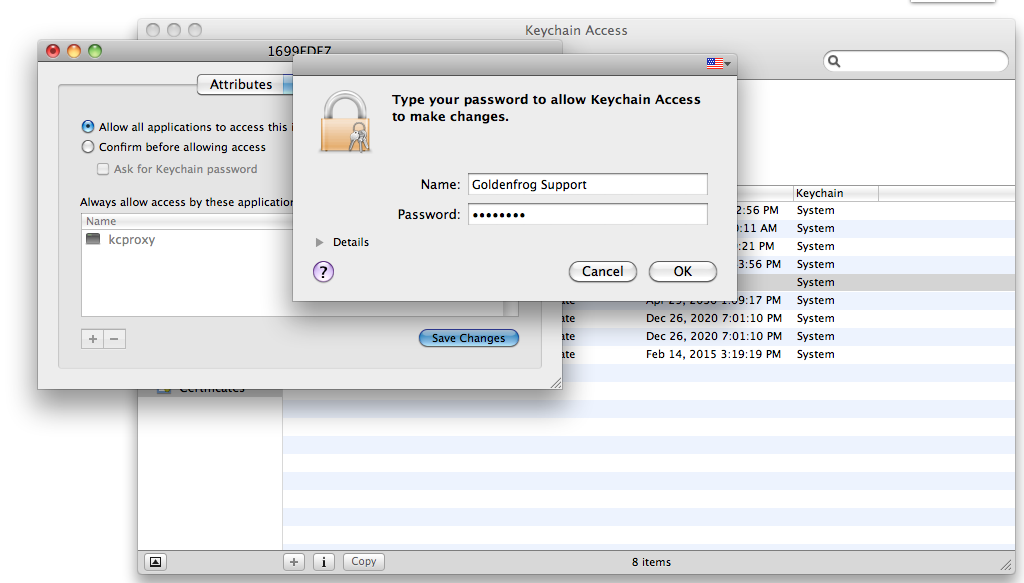Confirm the password with OK
1024x583 pixels.
[x=682, y=272]
